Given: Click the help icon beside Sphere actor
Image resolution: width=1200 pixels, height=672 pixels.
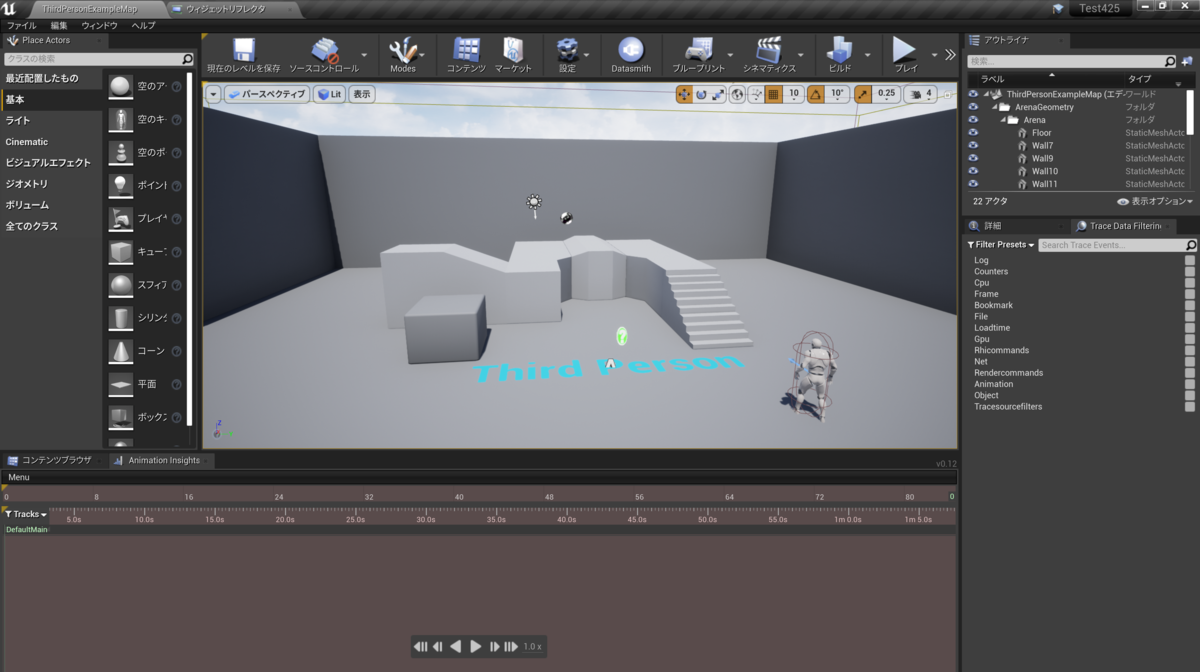Looking at the screenshot, I should [176, 285].
